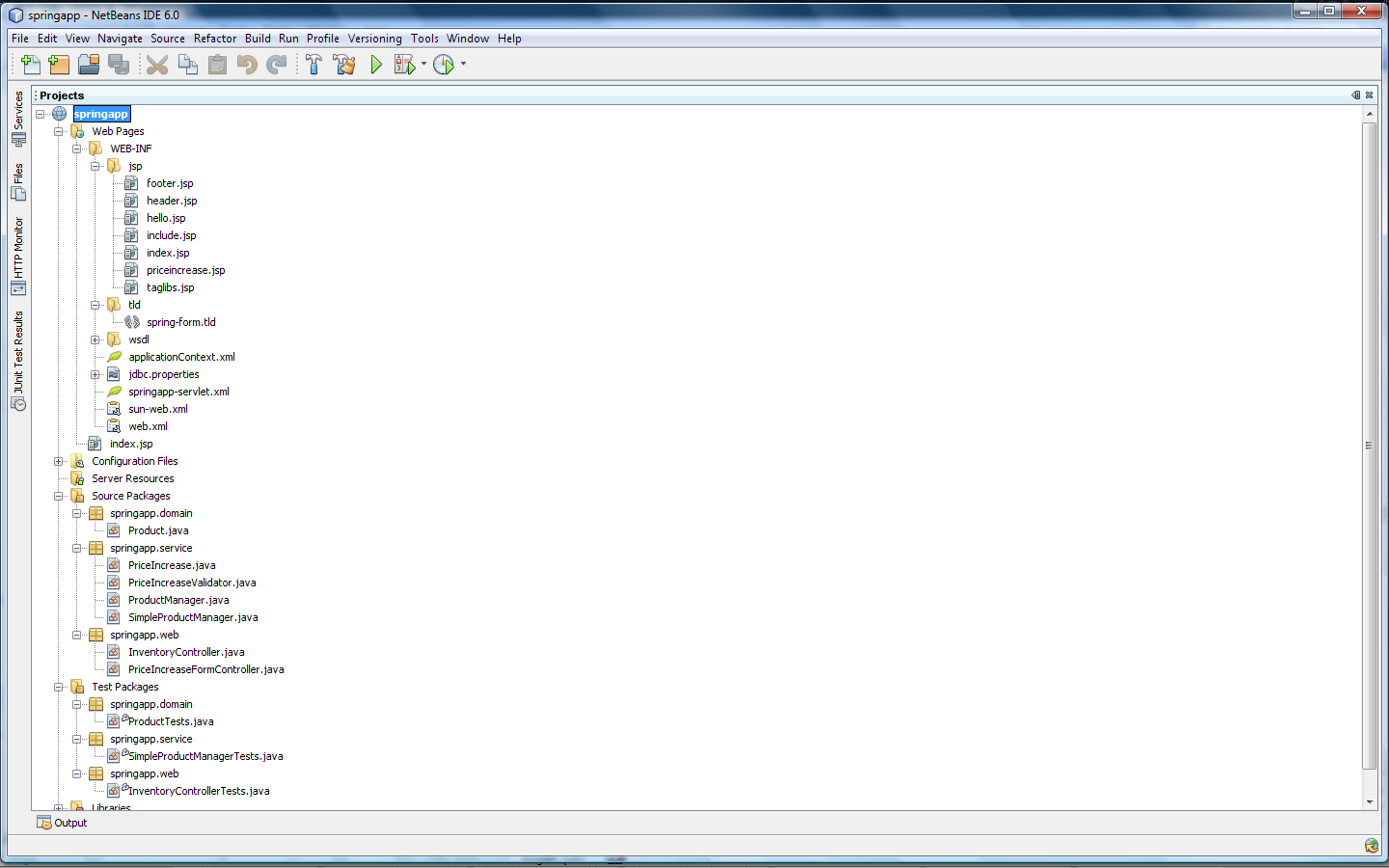Open the Versioning menu
The image size is (1389, 868).
374,39
